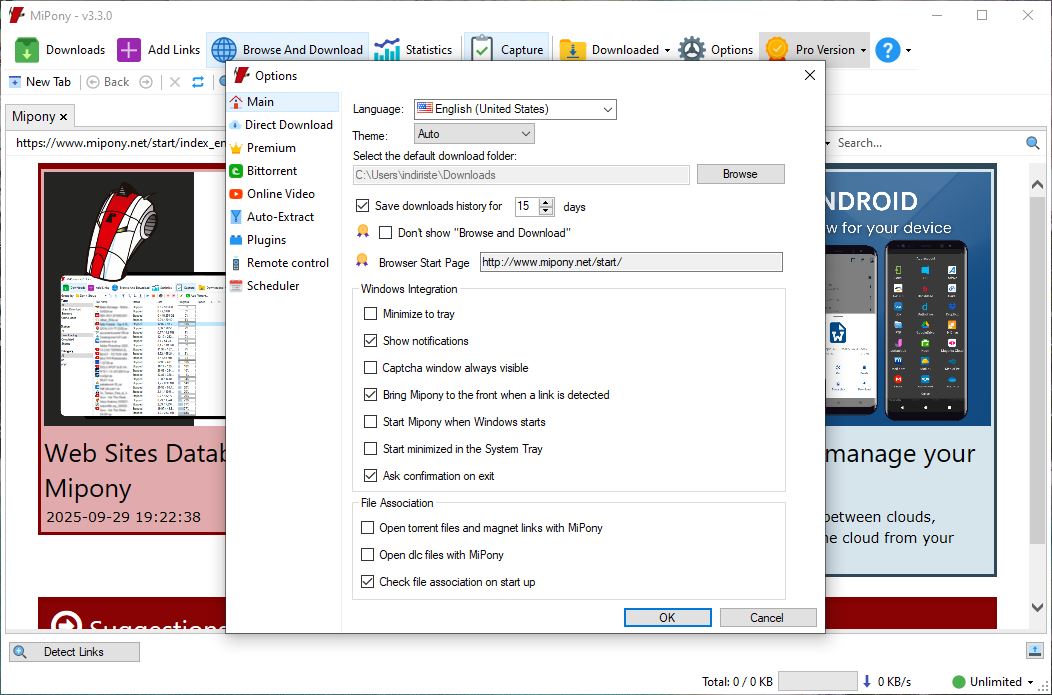This screenshot has width=1052, height=695.
Task: Open the Statistics chart icon
Action: [x=386, y=50]
